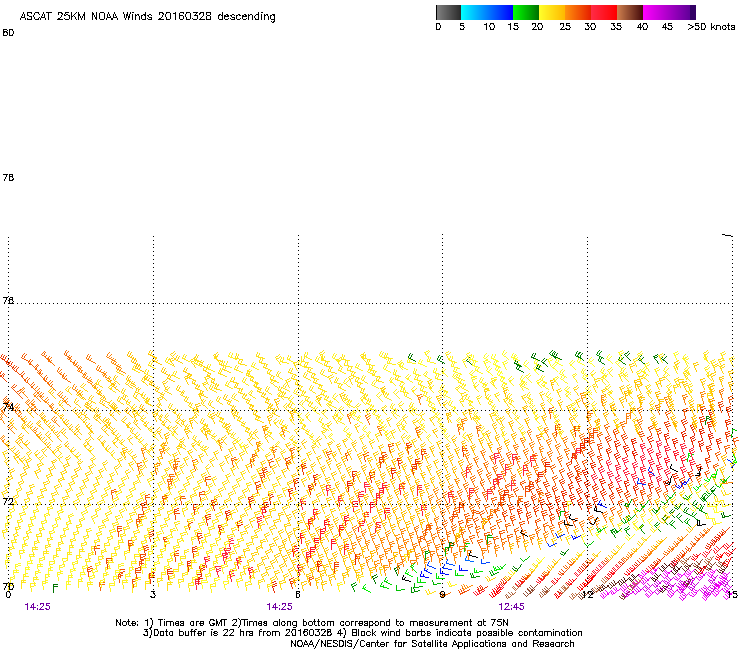740x650 pixels.
Task: Click the longitude '3' axis label
Action: point(153,595)
